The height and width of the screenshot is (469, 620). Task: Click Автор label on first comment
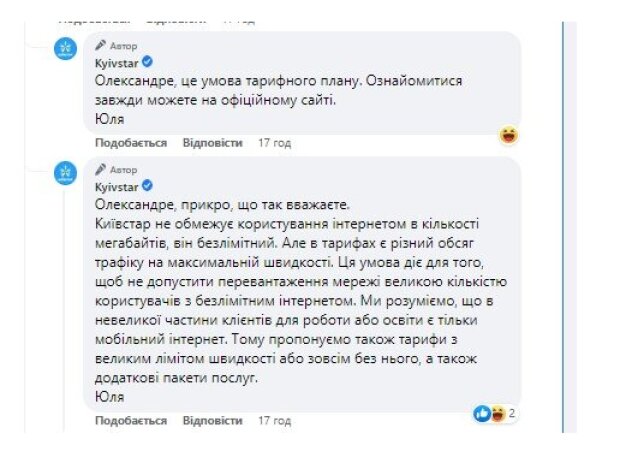click(123, 46)
